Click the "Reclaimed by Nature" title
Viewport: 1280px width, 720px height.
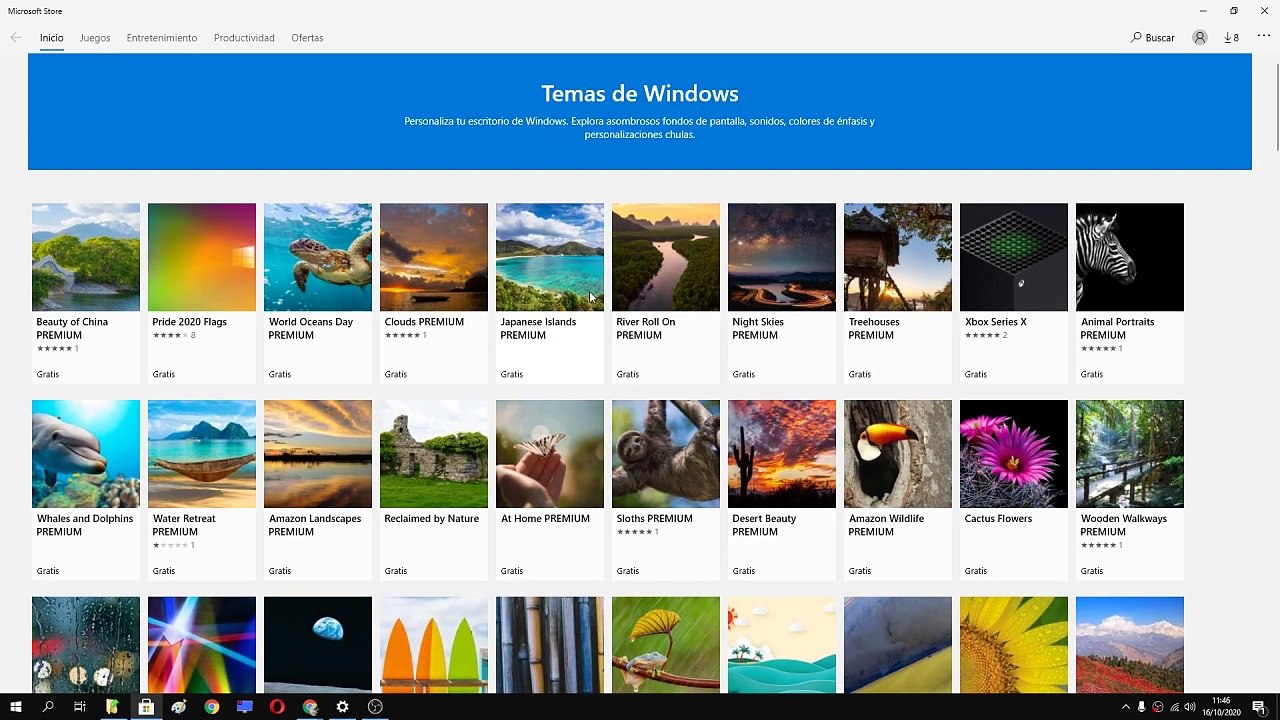432,519
